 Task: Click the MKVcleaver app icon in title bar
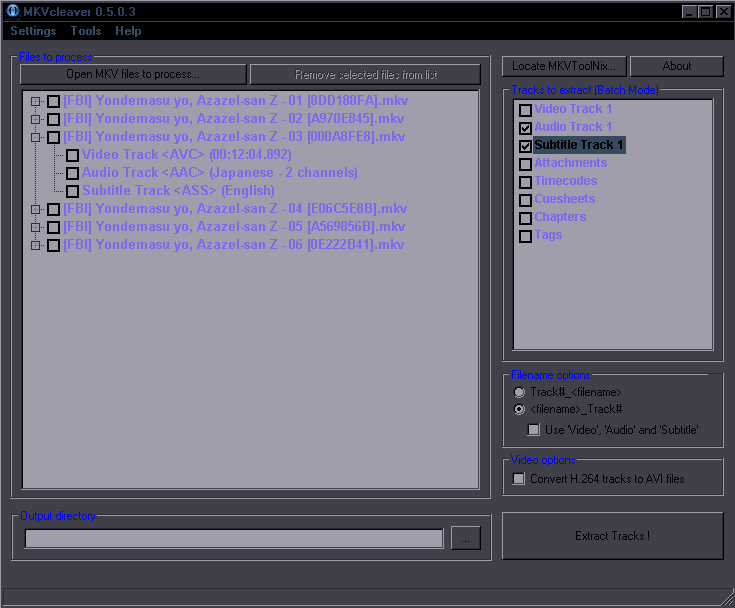tap(13, 11)
